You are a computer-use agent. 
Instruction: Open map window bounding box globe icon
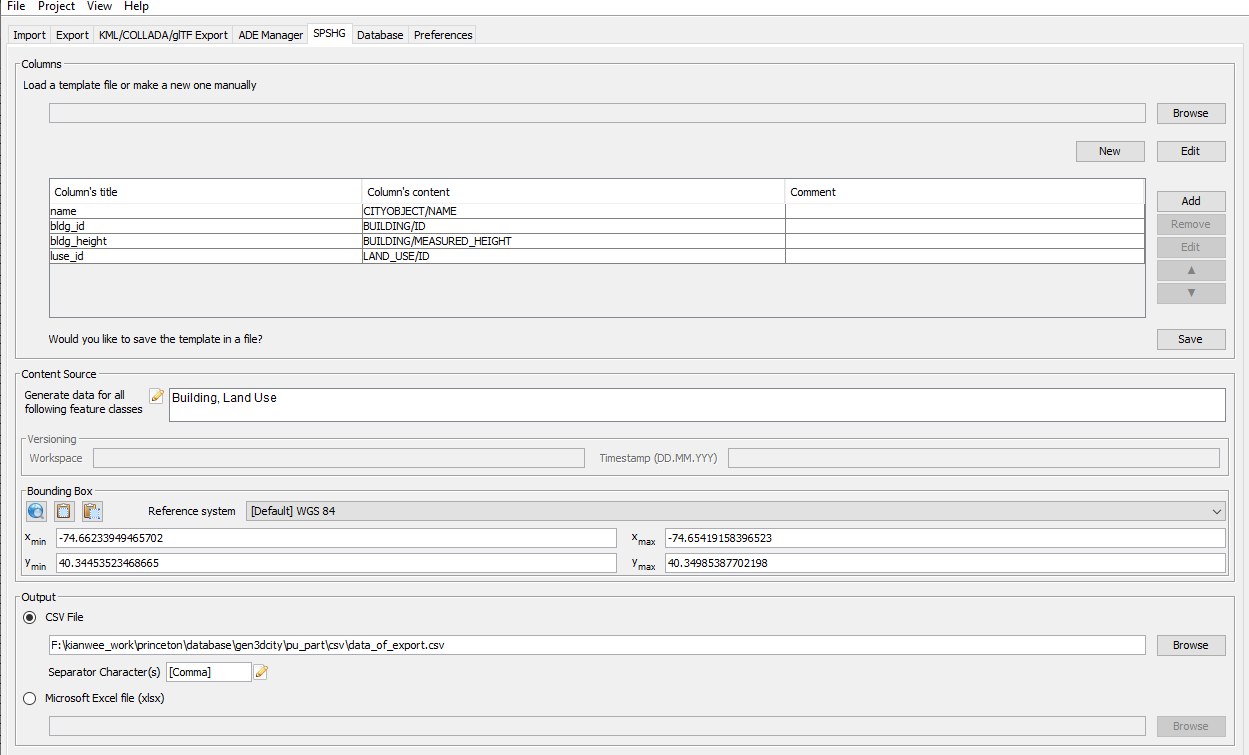(37, 511)
